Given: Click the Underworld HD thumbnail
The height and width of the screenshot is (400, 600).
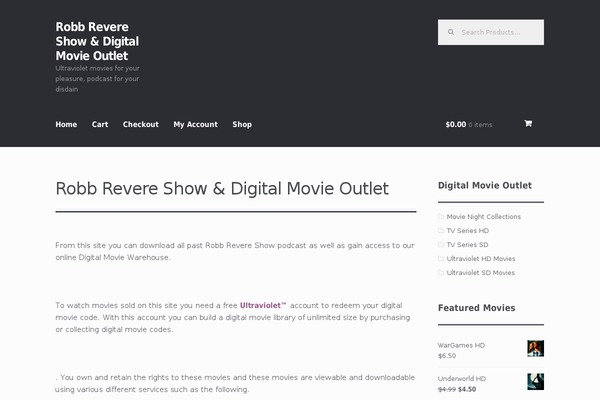Looking at the screenshot, I should [535, 382].
